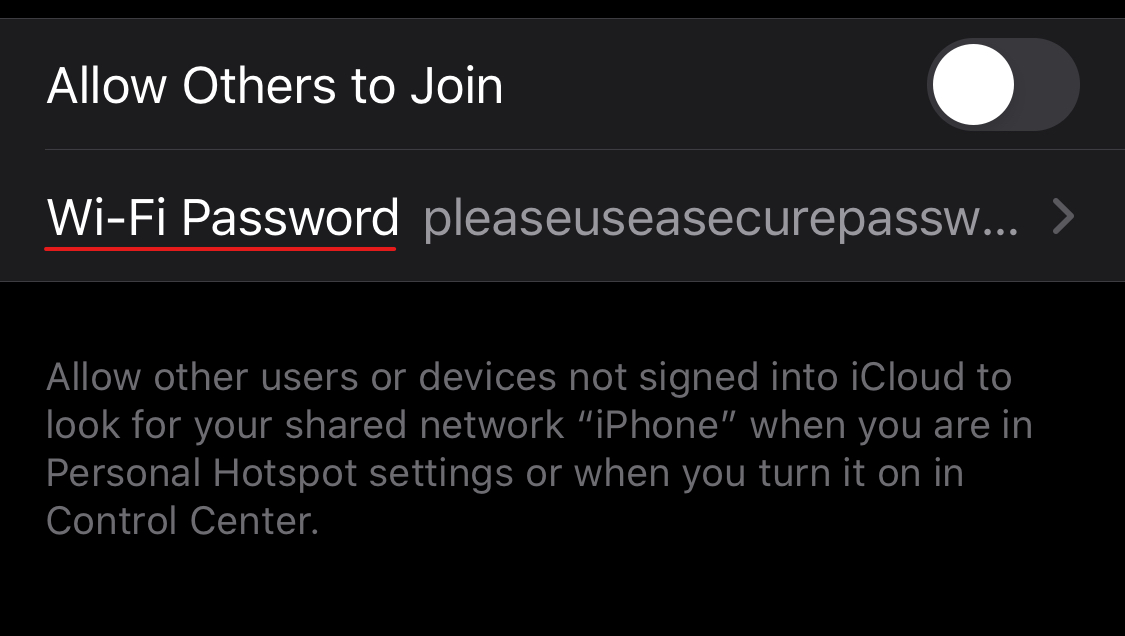The image size is (1125, 636).
Task: Open the Wi-Fi Password settings row
Action: click(x=562, y=216)
